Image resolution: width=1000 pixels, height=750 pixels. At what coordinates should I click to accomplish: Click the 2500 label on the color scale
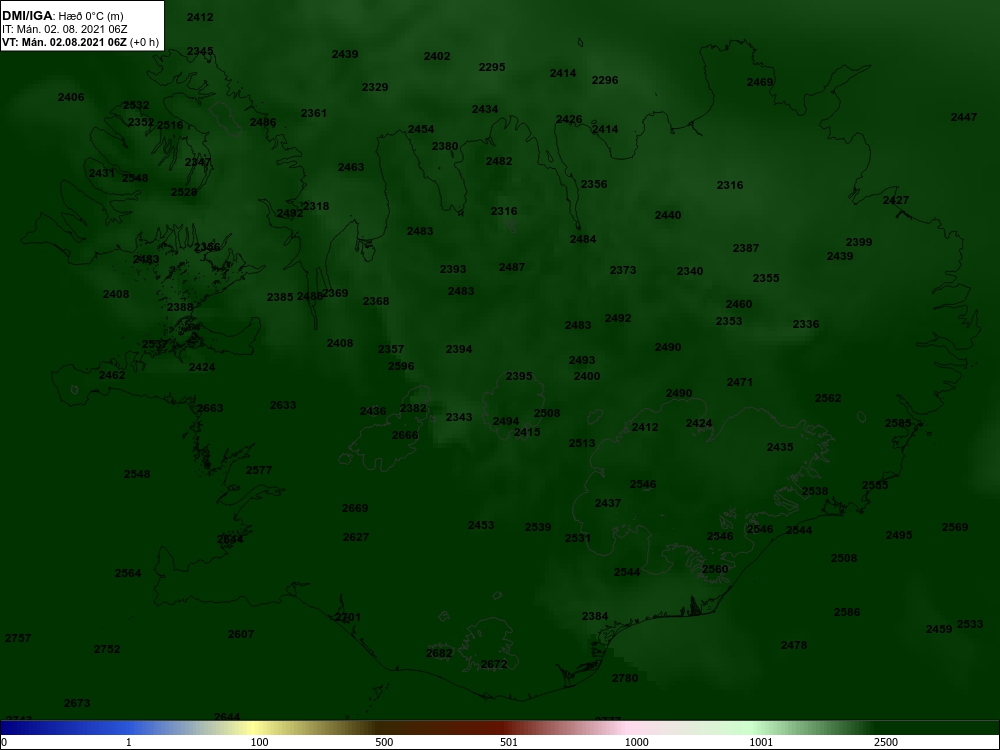pos(886,742)
